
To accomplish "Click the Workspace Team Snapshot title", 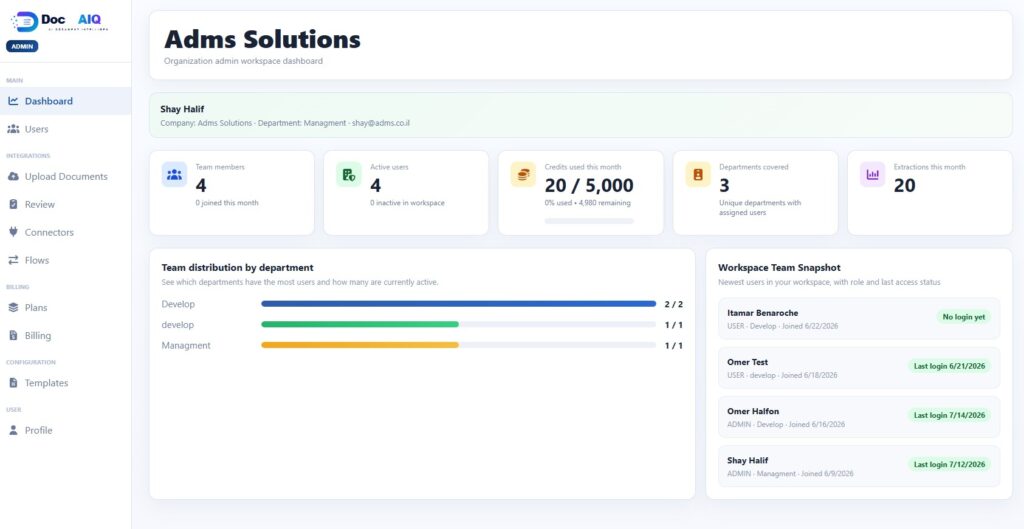I will point(779,268).
